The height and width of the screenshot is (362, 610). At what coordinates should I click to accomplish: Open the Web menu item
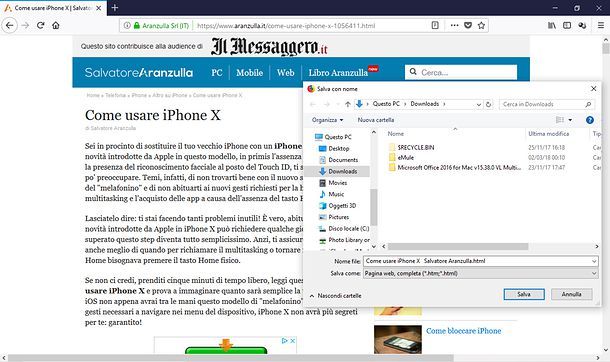[x=286, y=73]
